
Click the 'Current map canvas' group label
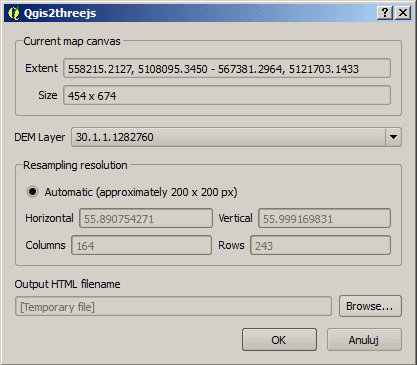(x=72, y=41)
